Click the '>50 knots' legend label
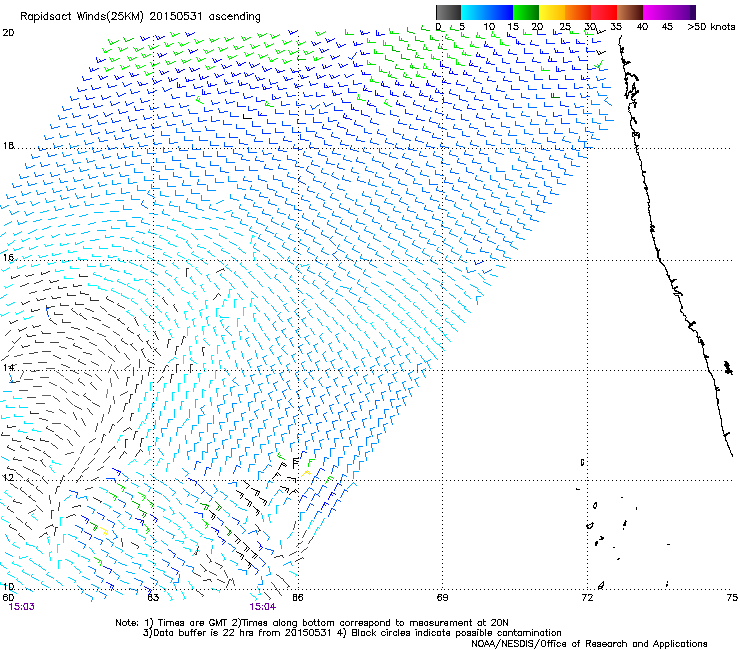 [711, 27]
